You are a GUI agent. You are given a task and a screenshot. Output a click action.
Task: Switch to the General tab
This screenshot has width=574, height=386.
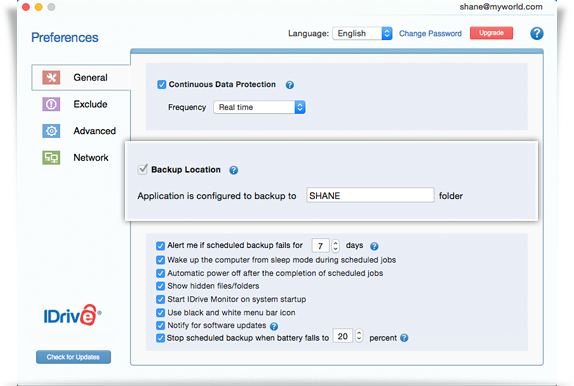pos(81,78)
